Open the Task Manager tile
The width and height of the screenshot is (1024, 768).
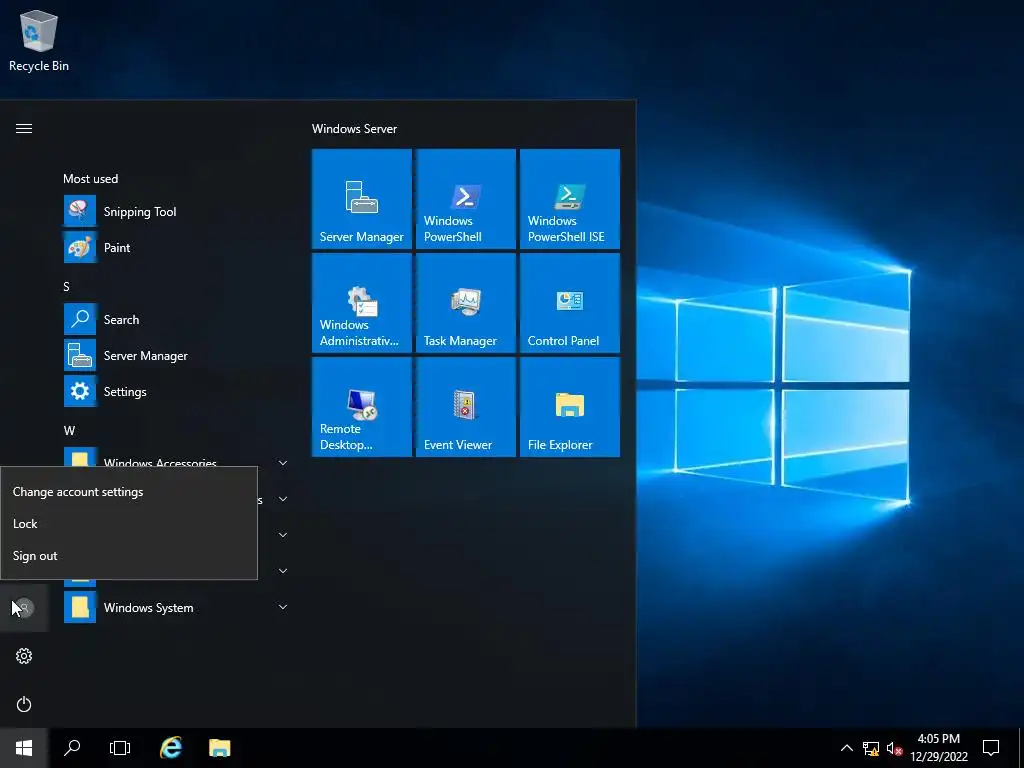pyautogui.click(x=466, y=302)
